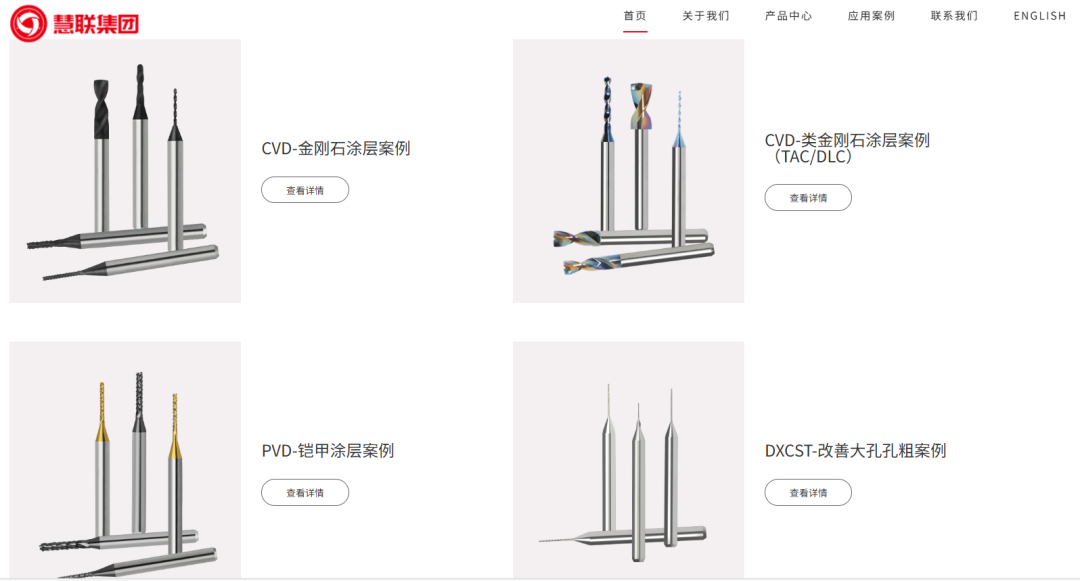Switch site language to ENGLISH

pos(1039,16)
